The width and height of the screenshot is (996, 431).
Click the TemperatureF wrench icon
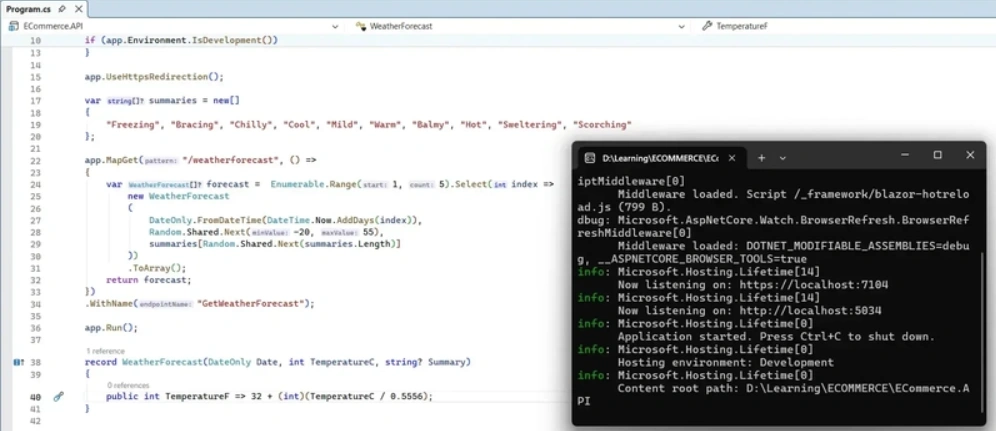(706, 27)
